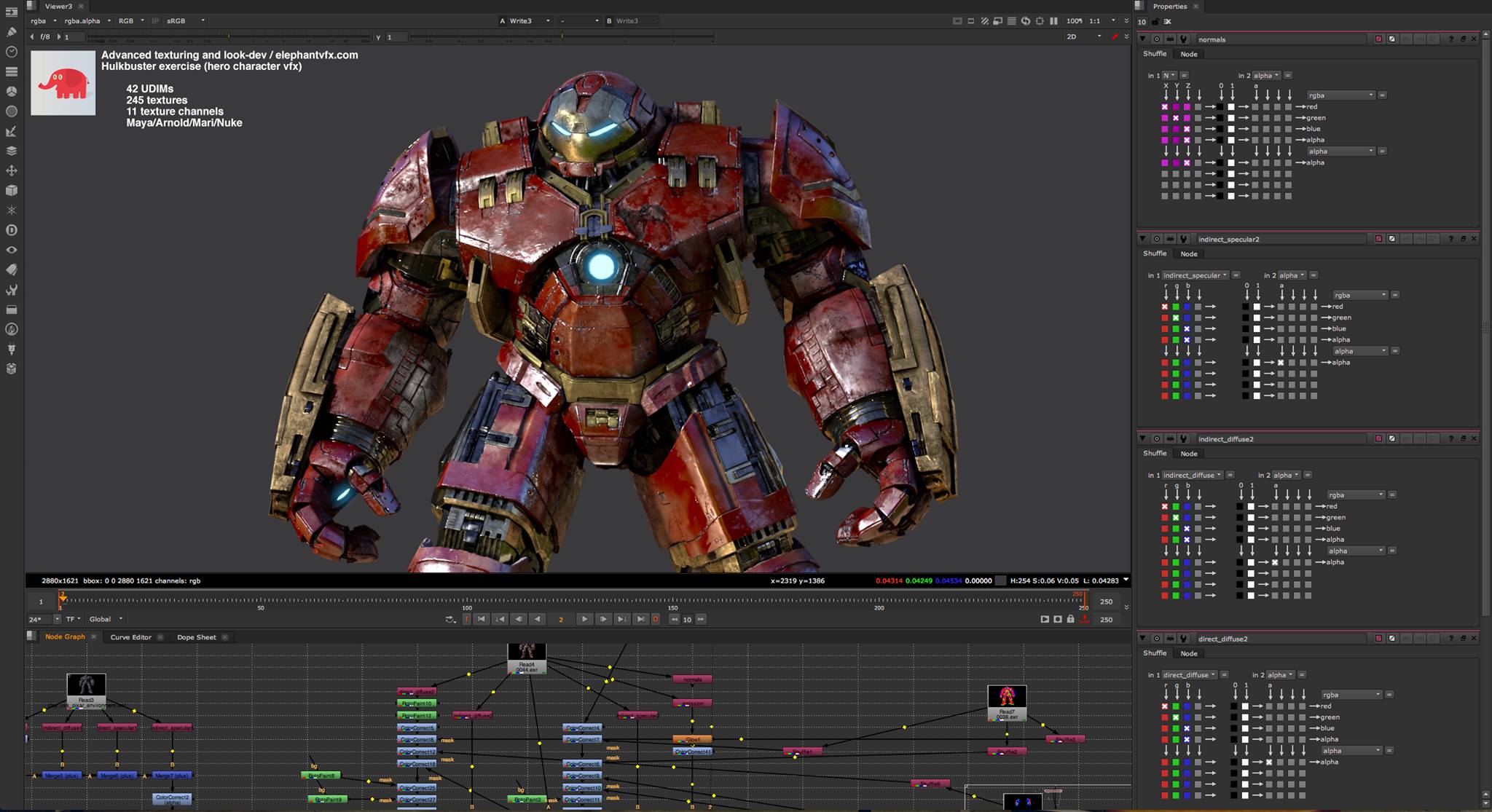The width and height of the screenshot is (1492, 812).
Task: Toggle red-to-red checkbox in indirect_diffuse2
Action: coord(1165,506)
